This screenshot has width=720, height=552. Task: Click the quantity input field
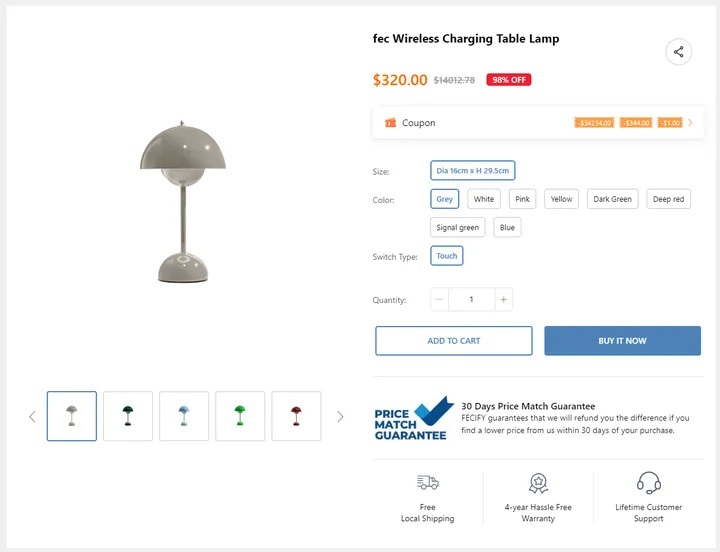click(471, 299)
